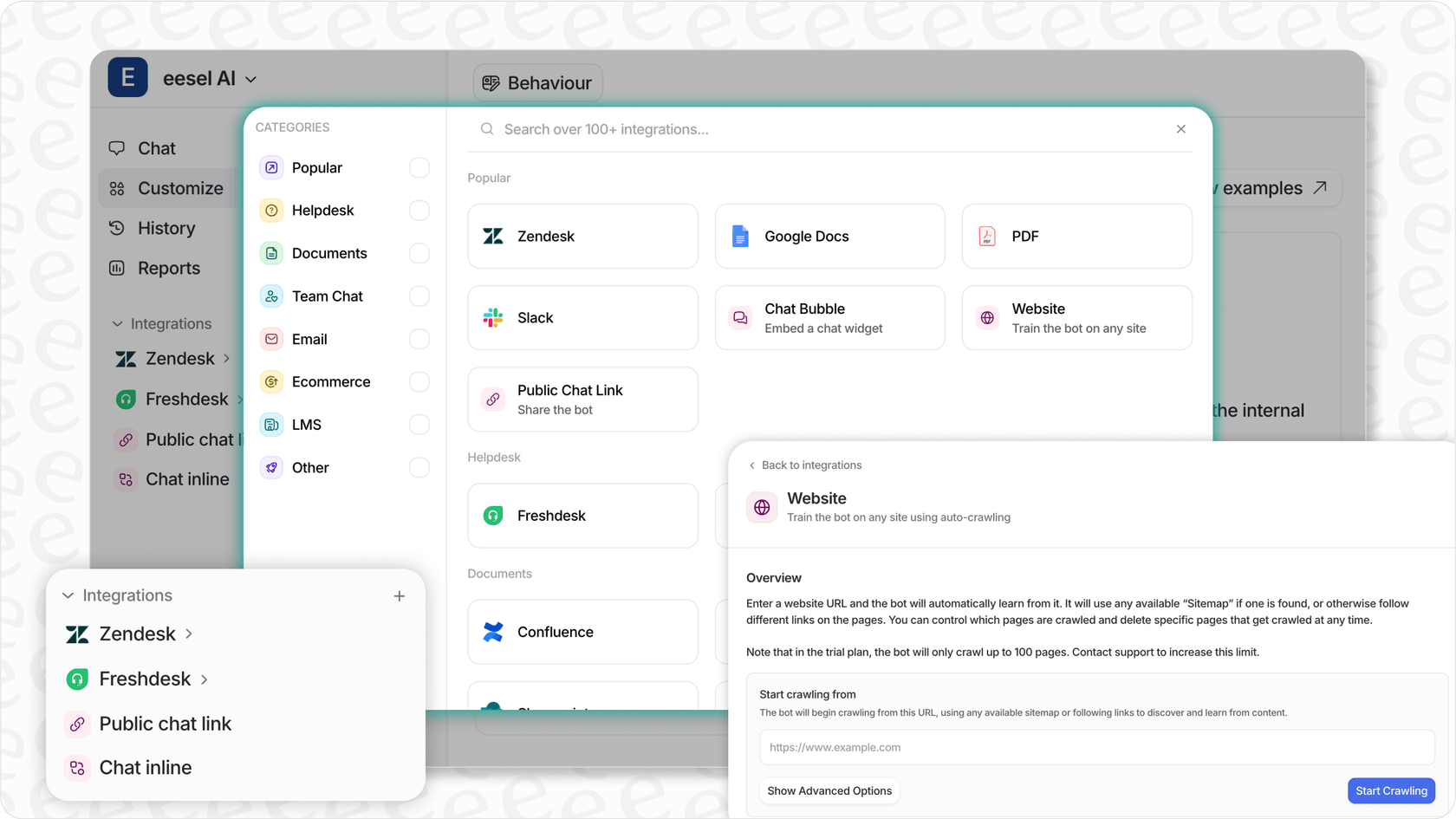
Task: Click the Website globe icon
Action: click(x=986, y=317)
